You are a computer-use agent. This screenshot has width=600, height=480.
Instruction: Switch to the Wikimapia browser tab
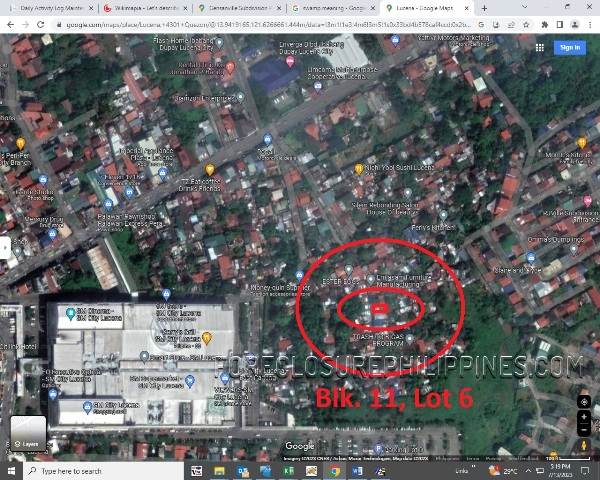[x=147, y=8]
